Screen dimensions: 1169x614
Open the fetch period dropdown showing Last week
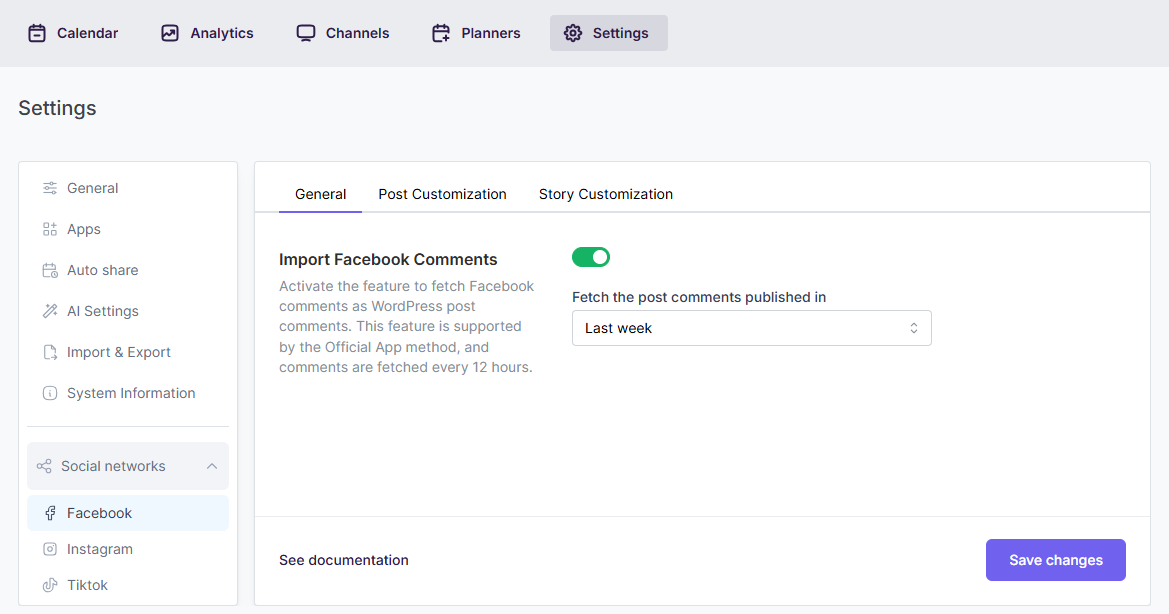752,328
